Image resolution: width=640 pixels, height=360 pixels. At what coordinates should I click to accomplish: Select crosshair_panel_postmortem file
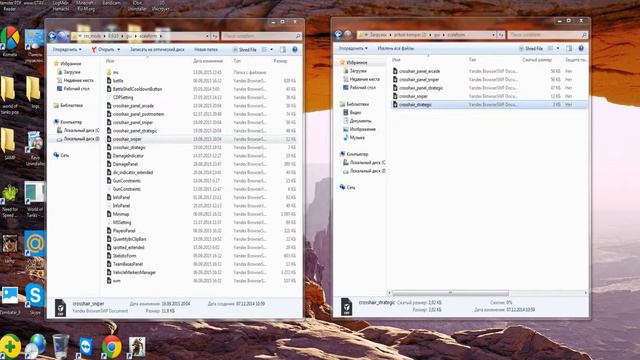click(x=138, y=114)
